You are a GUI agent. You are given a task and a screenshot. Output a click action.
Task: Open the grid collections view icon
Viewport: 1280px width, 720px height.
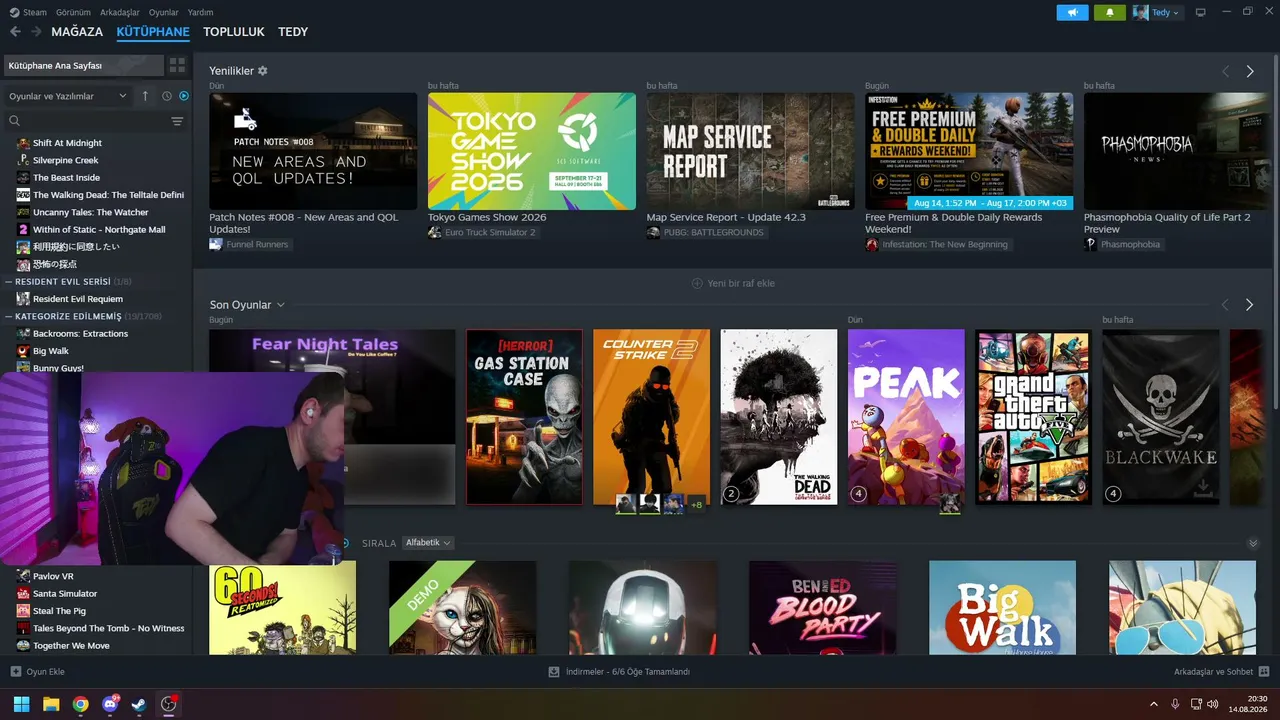(x=177, y=66)
